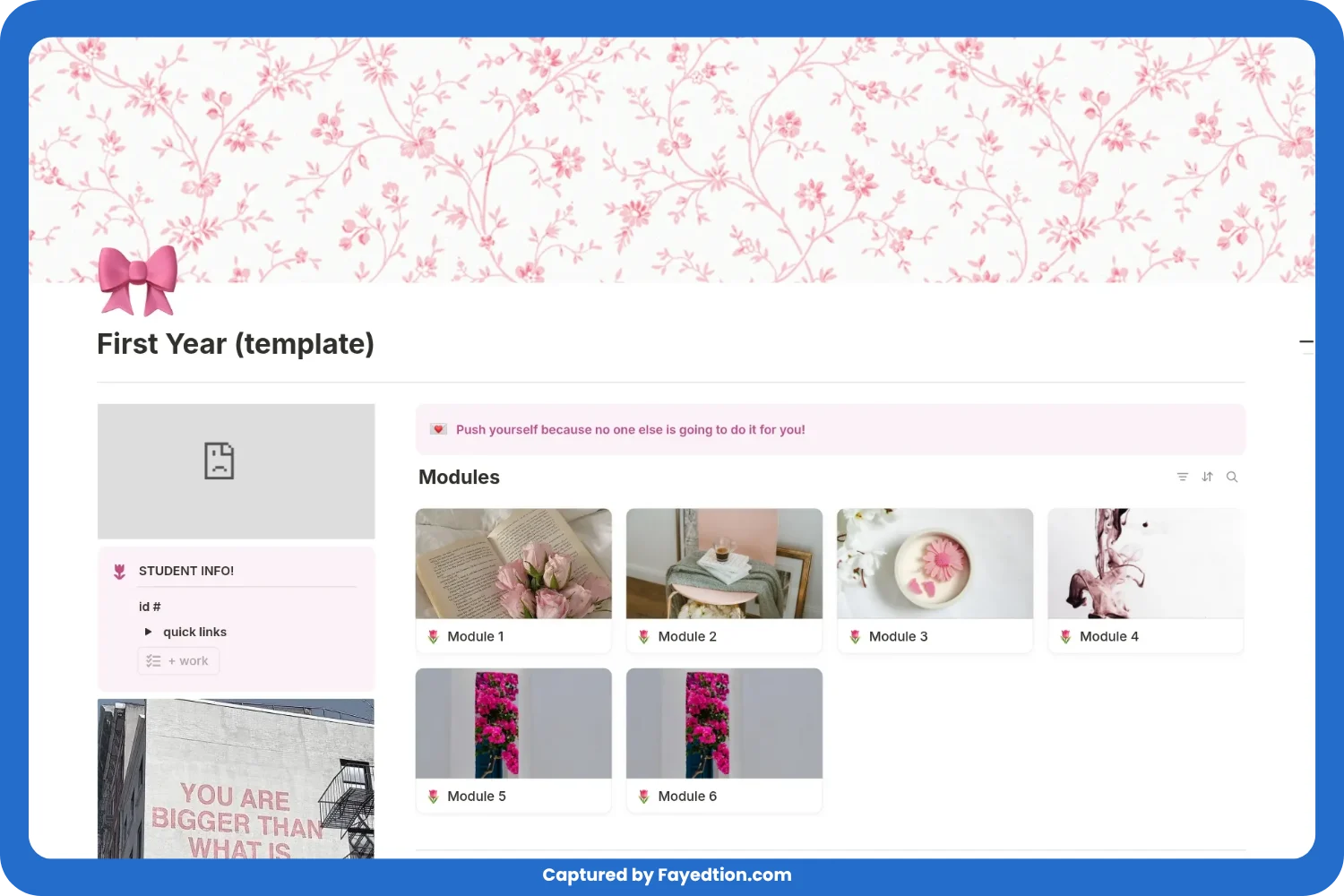Viewport: 1344px width, 896px height.
Task: Click the id # text line
Action: point(150,607)
